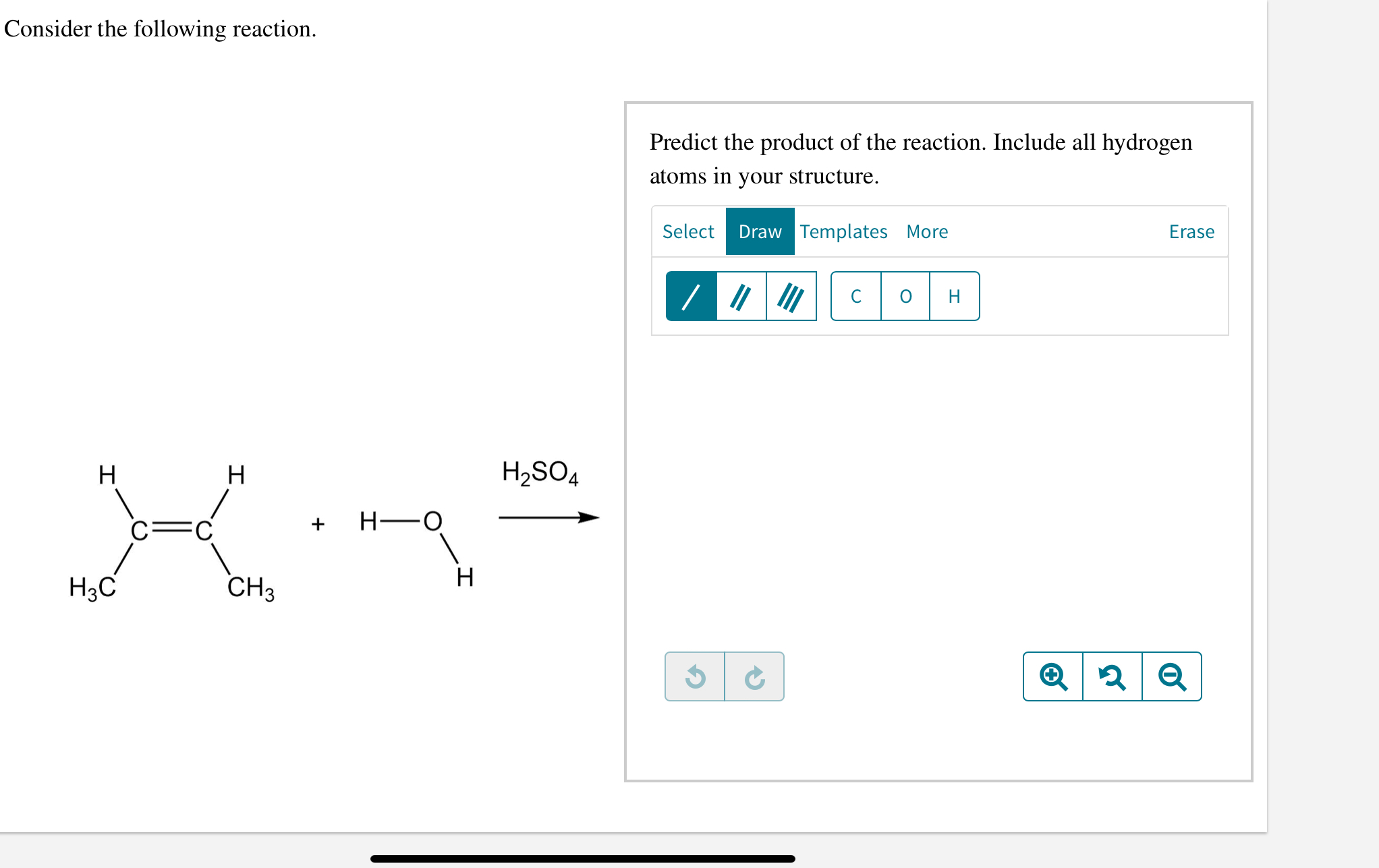This screenshot has width=1379, height=868.
Task: Activate the highlighted single bond swatch
Action: point(690,296)
